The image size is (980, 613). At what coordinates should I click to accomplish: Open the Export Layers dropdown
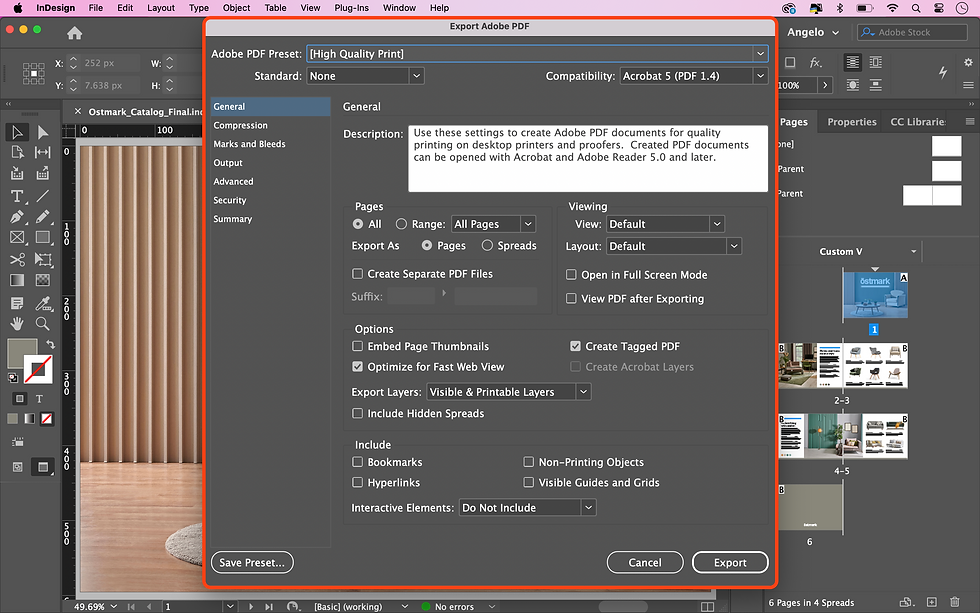(509, 392)
